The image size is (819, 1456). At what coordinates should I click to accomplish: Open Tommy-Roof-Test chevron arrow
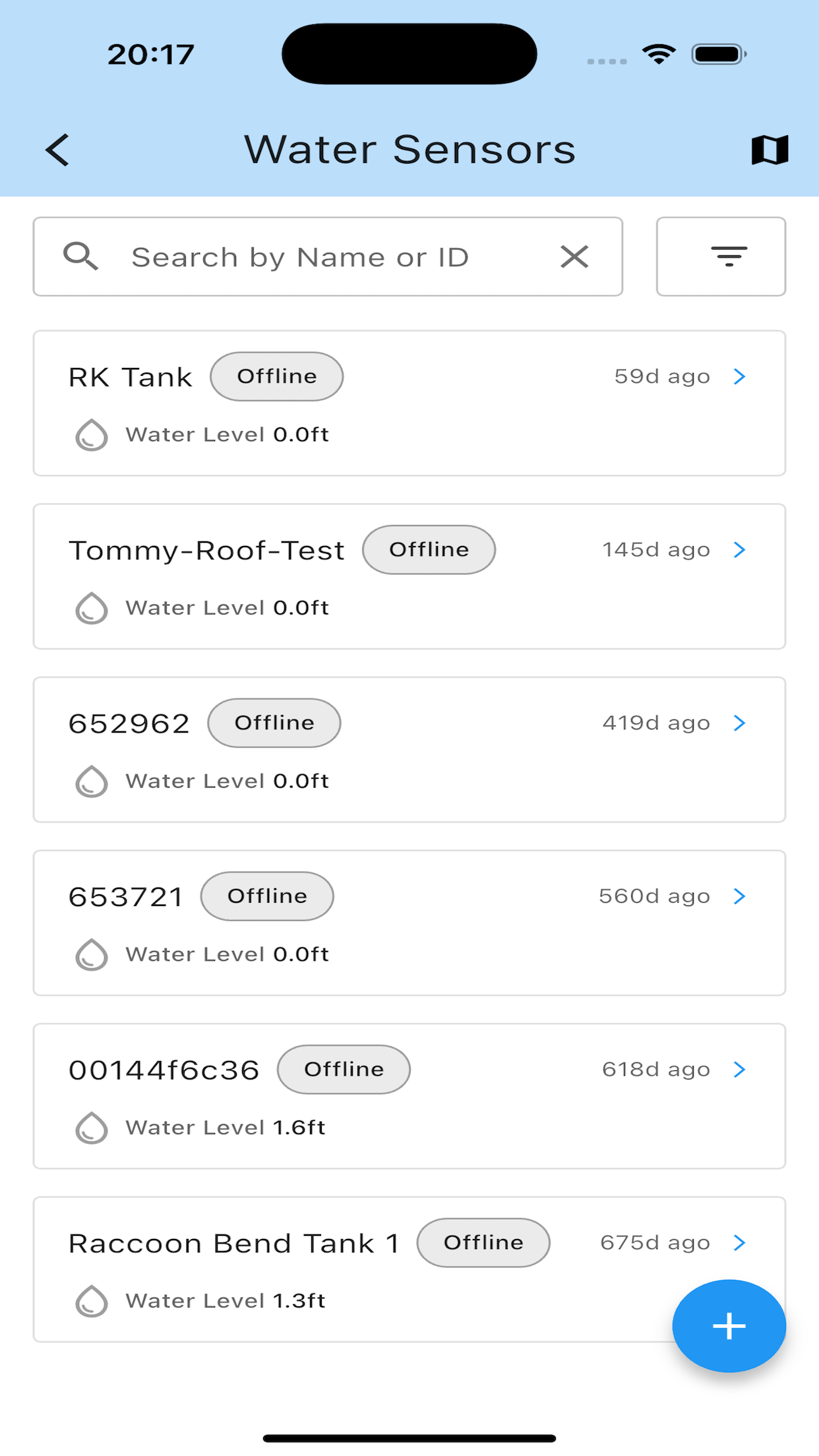click(x=740, y=550)
